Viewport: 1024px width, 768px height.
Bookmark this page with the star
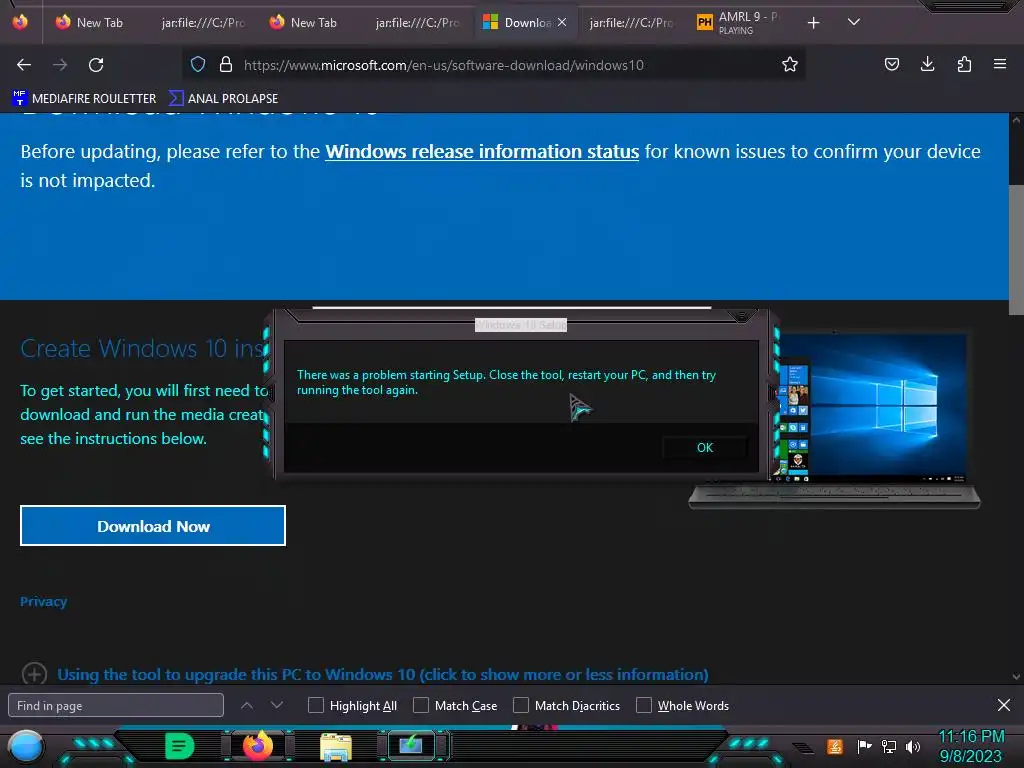click(x=790, y=64)
